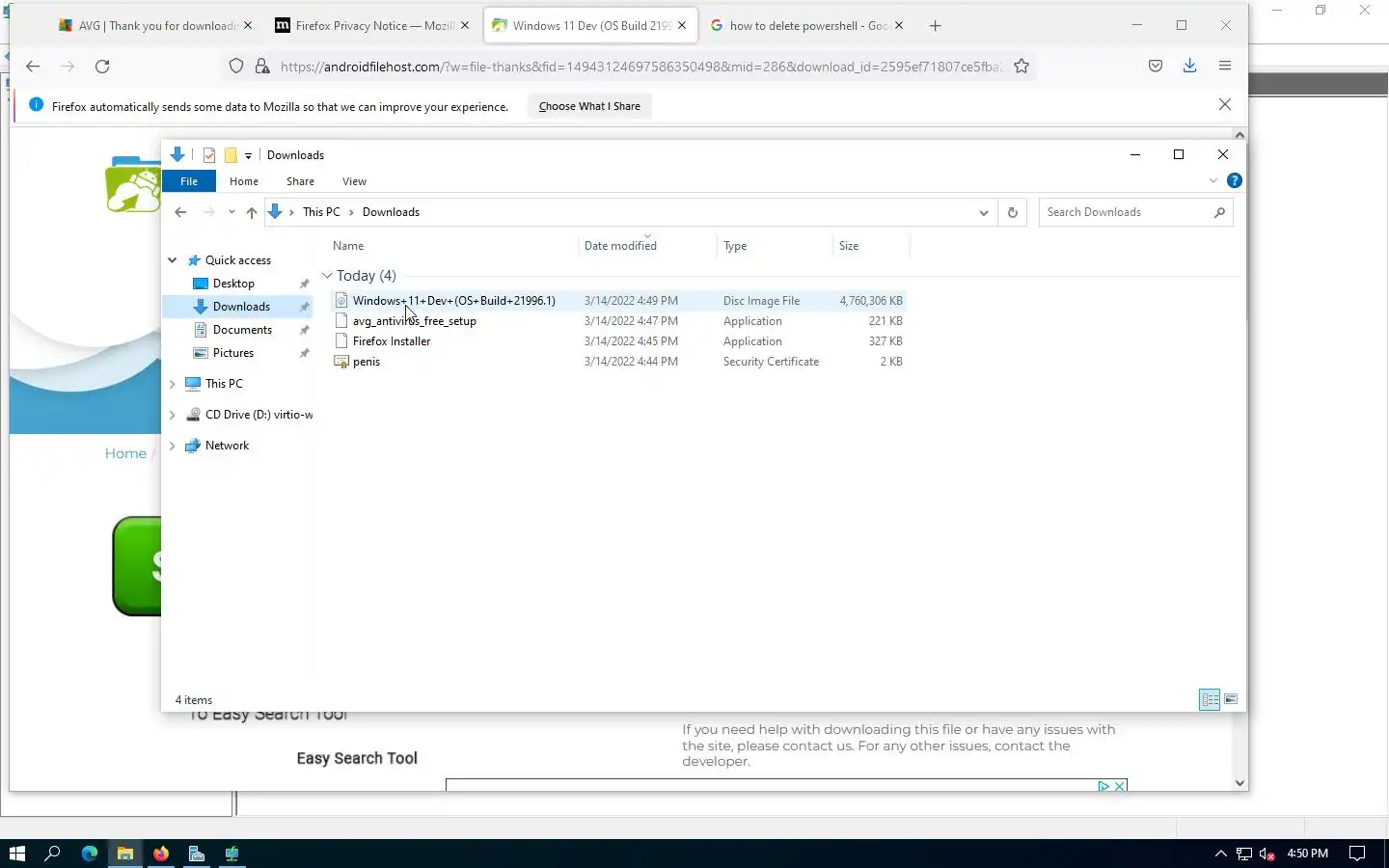
Task: Expand the This PC tree node
Action: 173,384
